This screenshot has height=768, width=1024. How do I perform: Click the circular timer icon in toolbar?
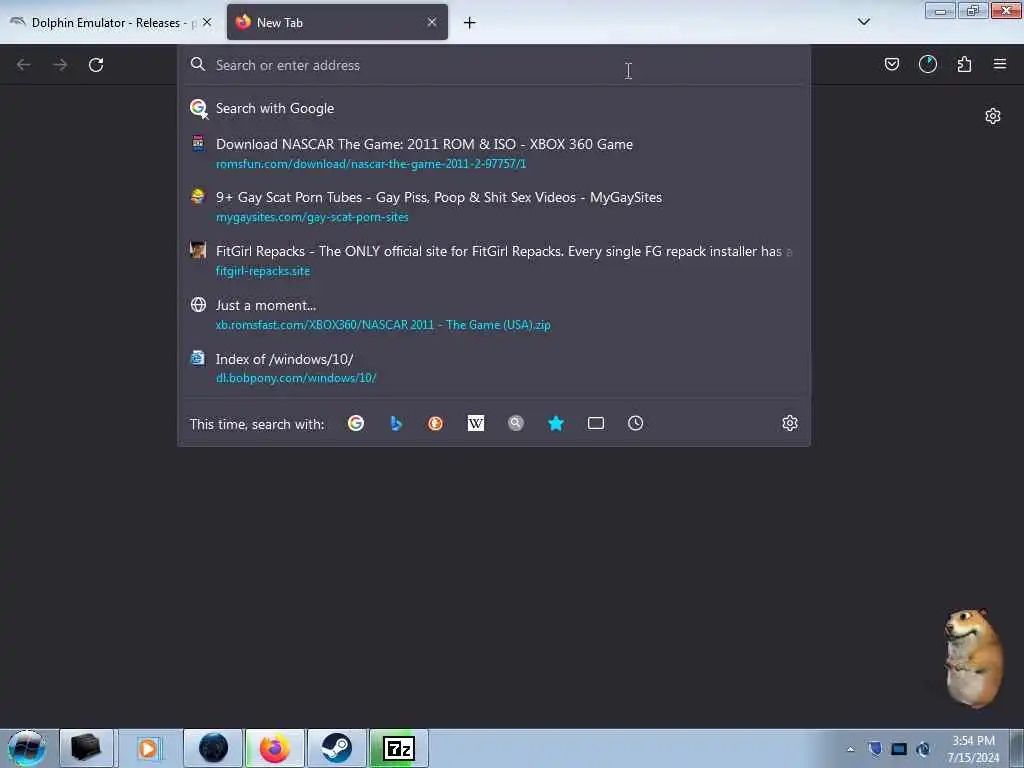click(927, 64)
